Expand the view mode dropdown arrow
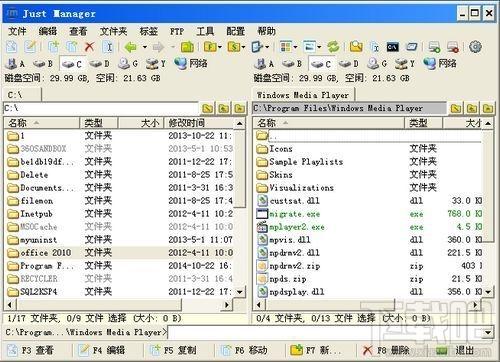500x362 pixels. point(295,47)
